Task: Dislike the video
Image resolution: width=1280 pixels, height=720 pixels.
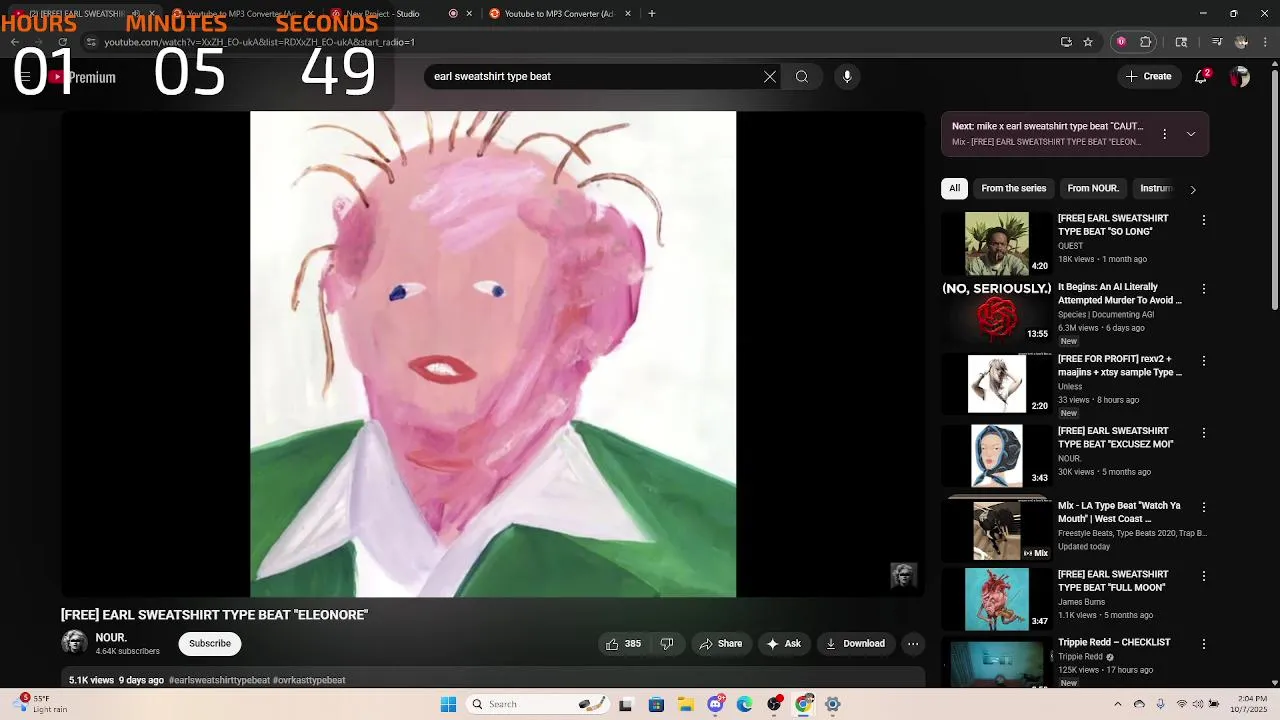Action: (x=667, y=644)
